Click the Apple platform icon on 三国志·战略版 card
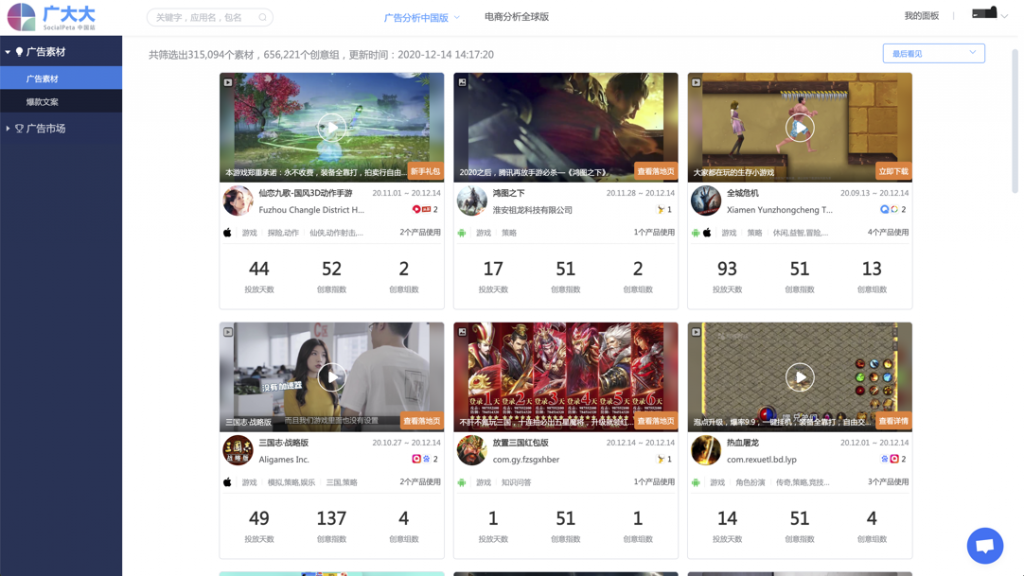Screen dimensions: 1024x576 [x=227, y=482]
